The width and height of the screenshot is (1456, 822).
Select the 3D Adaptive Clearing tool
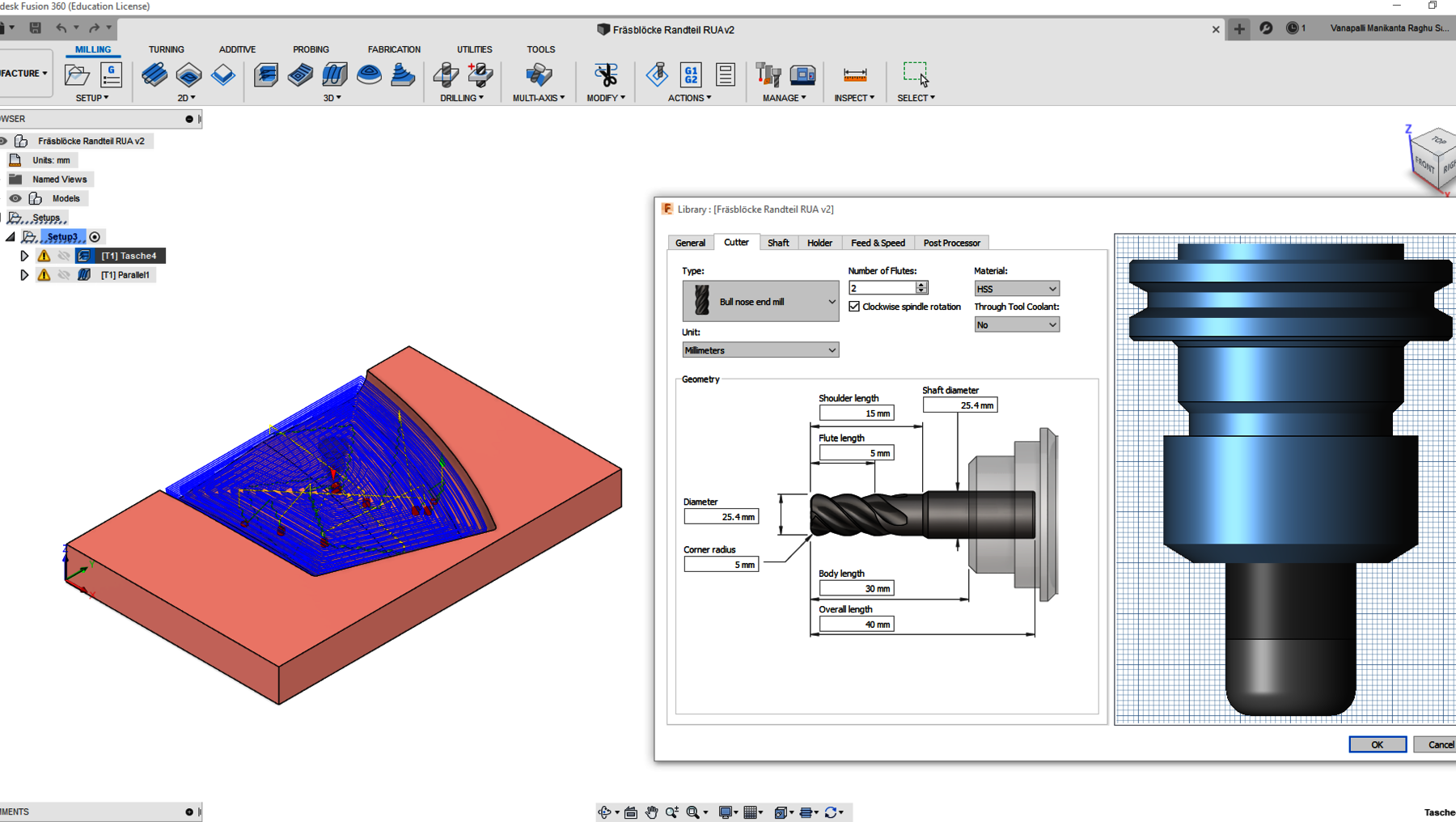(x=266, y=75)
